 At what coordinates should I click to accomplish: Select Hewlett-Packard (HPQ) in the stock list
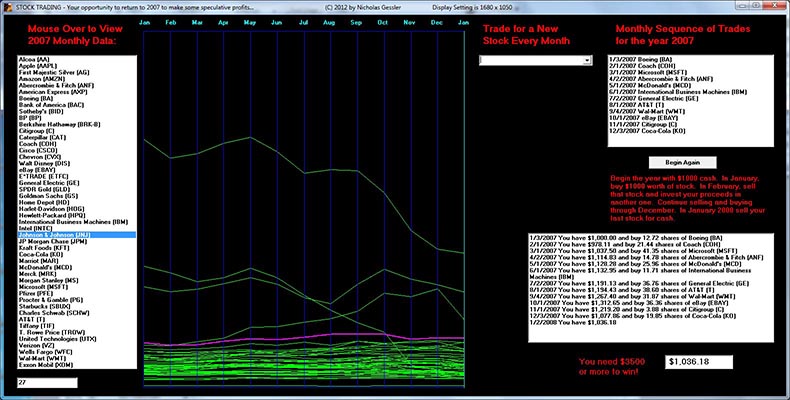point(77,216)
